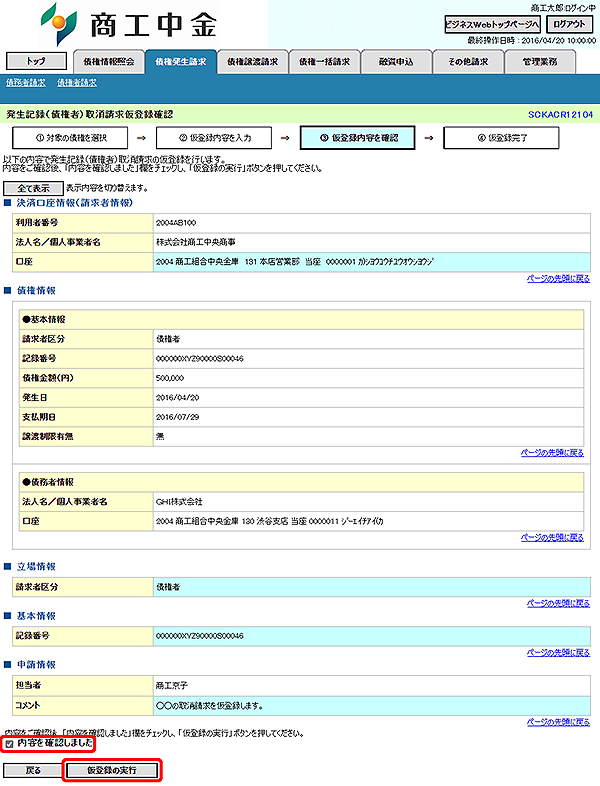This screenshot has height=786, width=600.
Task: Click step ③ 仮登録内容を確認
Action: (357, 138)
